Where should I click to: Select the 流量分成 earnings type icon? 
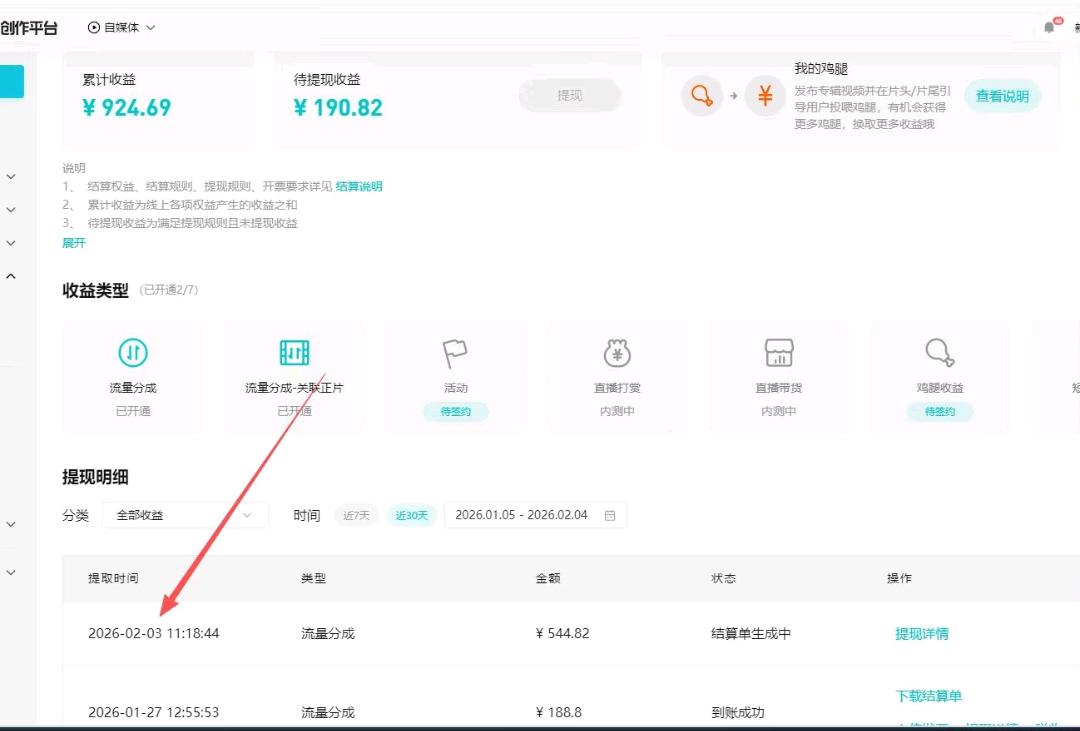tap(133, 353)
